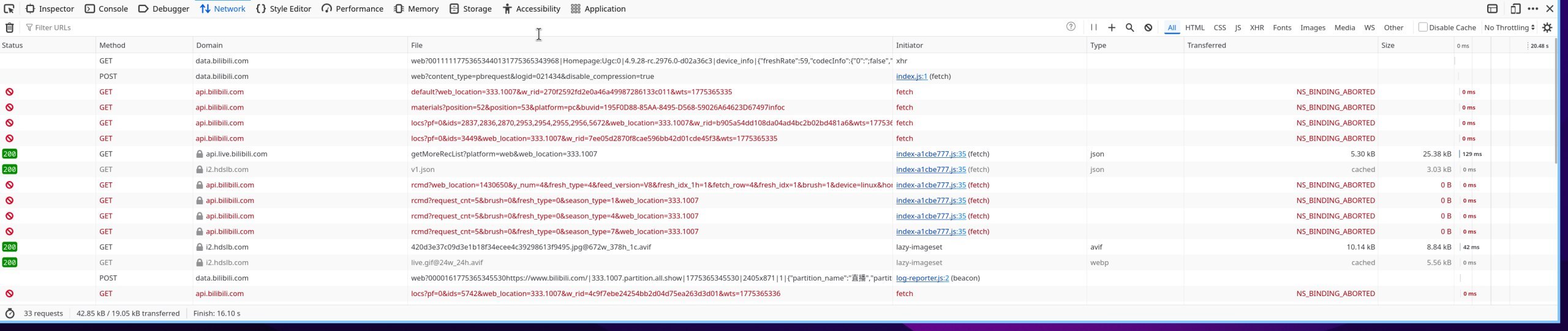This screenshot has height=331, width=1568.
Task: Focus the Filter URLs input field
Action: pyautogui.click(x=245, y=28)
